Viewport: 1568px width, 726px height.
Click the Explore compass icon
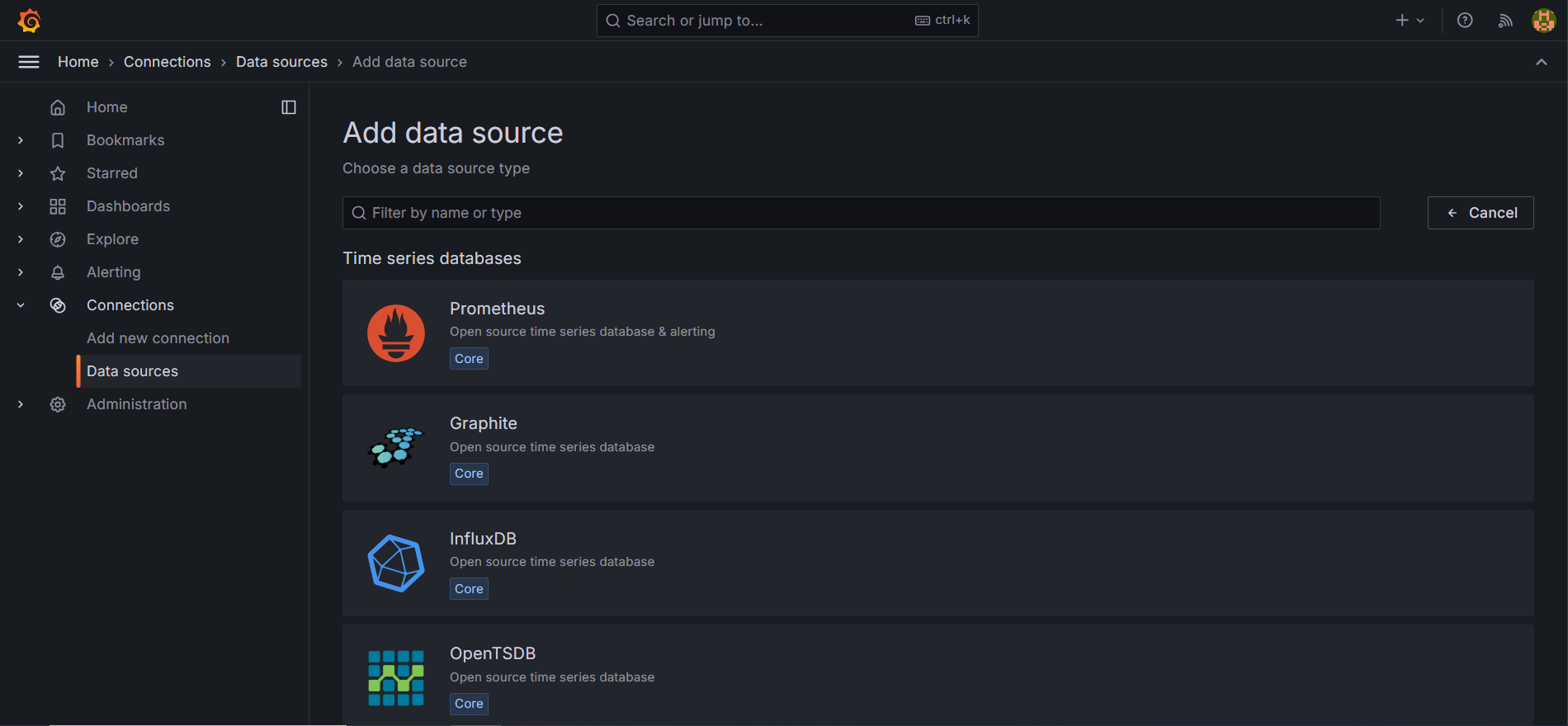58,239
